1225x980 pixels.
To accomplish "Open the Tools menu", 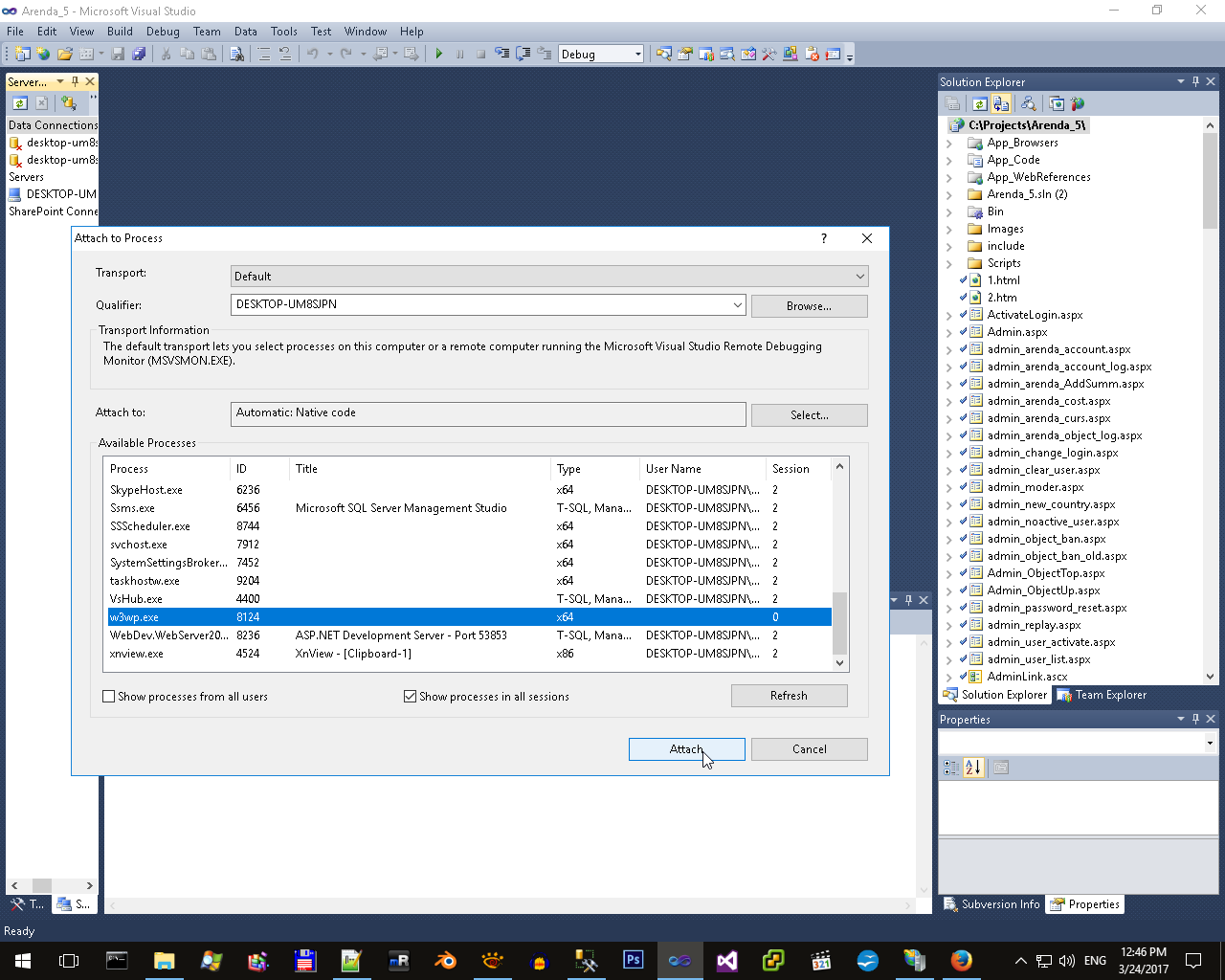I will (x=284, y=32).
